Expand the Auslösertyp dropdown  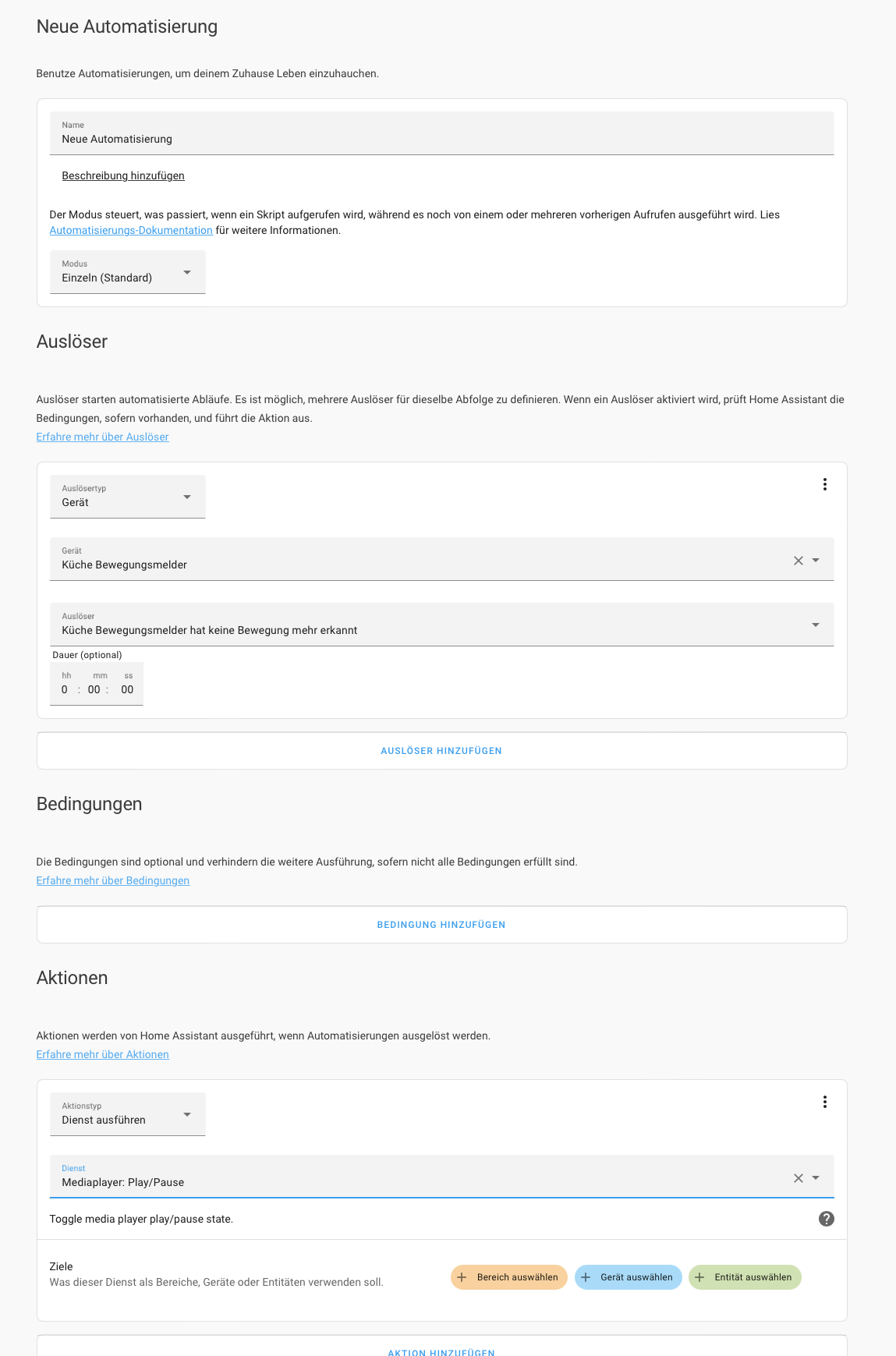click(x=128, y=497)
